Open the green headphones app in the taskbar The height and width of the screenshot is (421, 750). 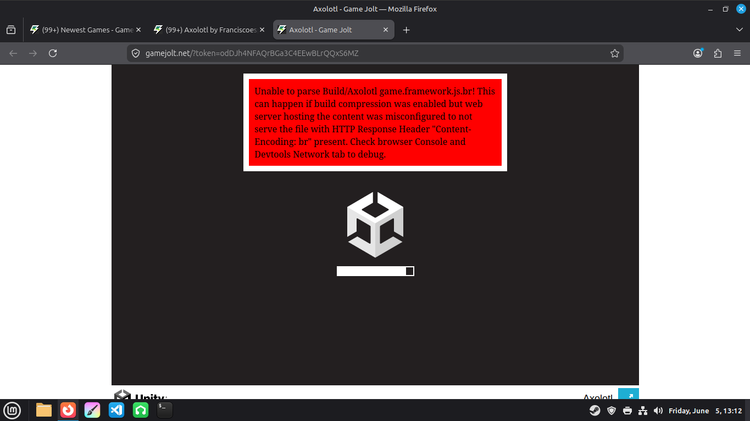click(x=141, y=410)
